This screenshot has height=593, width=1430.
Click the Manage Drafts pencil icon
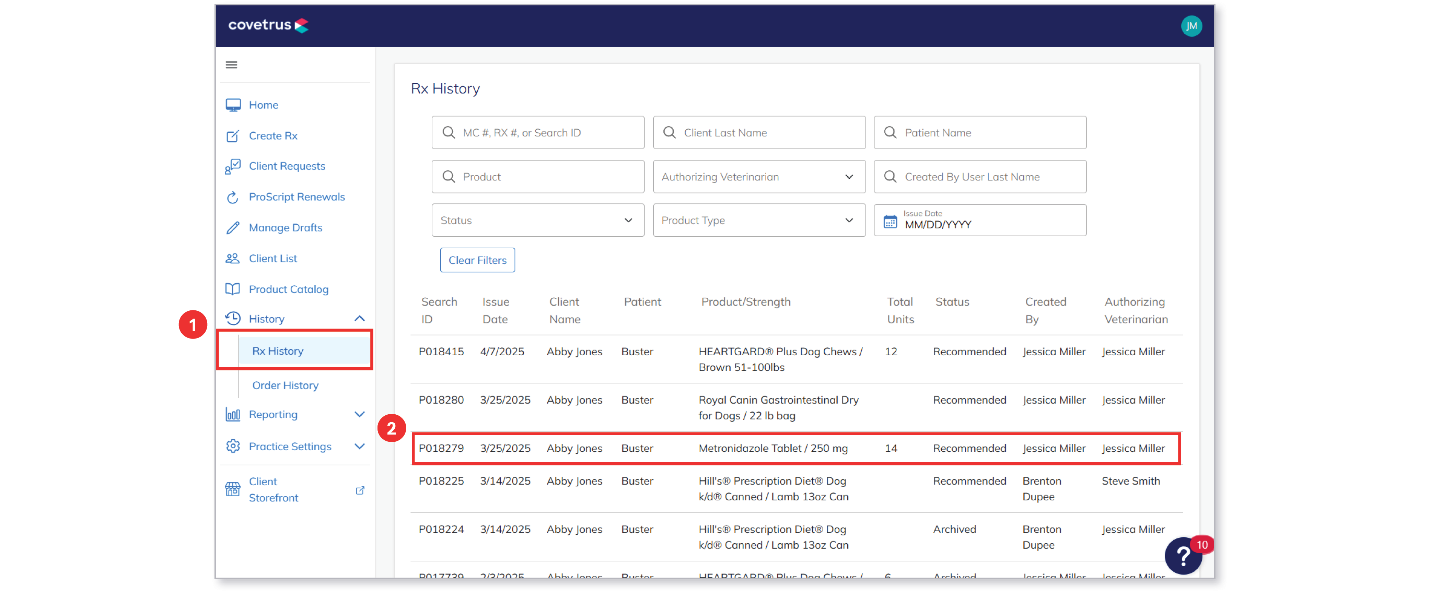click(233, 228)
